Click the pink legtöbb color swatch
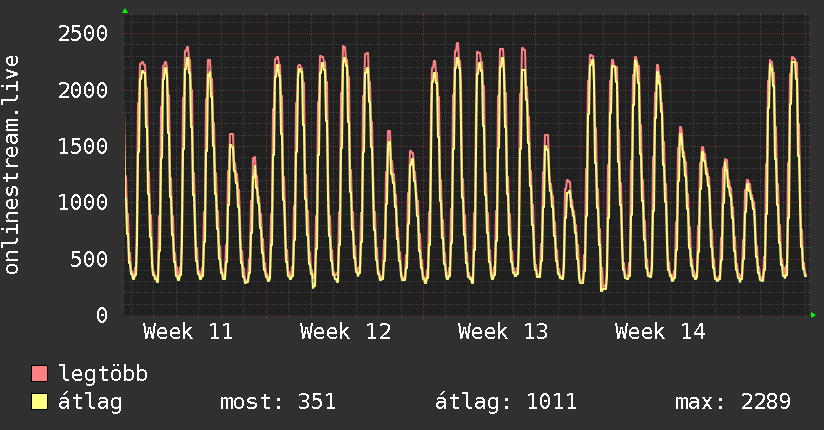Image resolution: width=824 pixels, height=430 pixels. pyautogui.click(x=39, y=374)
